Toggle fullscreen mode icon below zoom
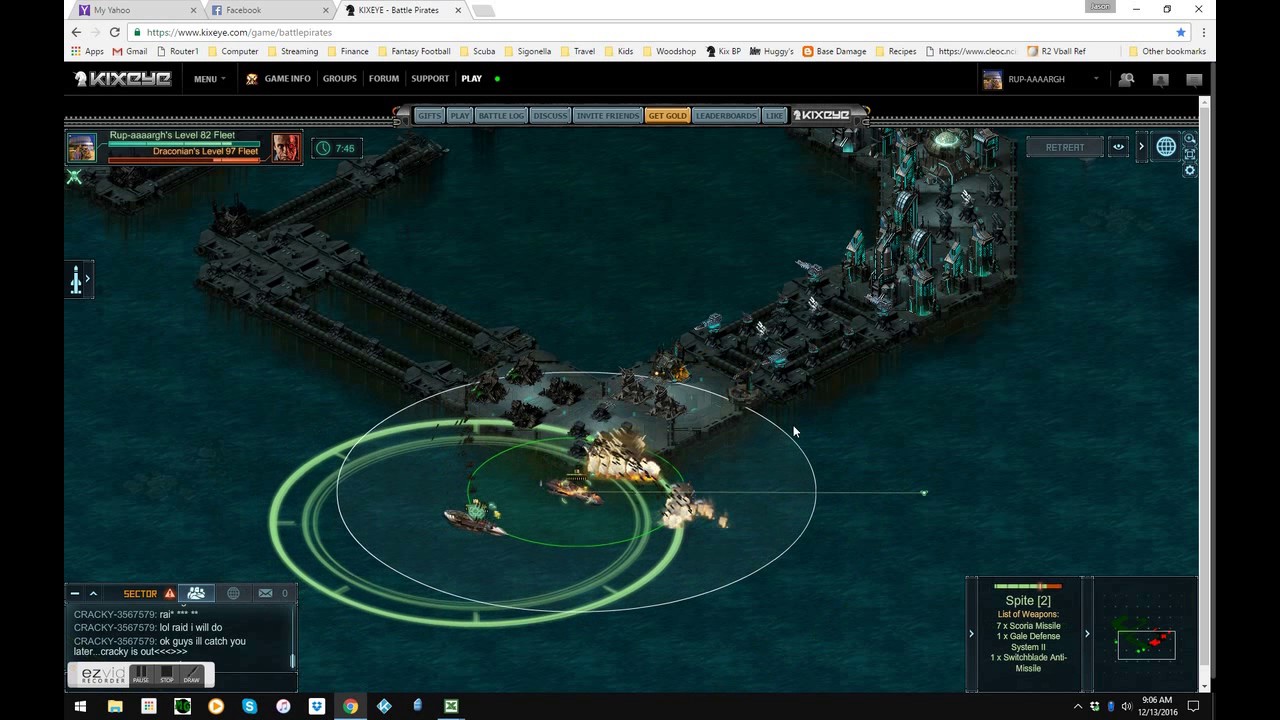This screenshot has width=1280, height=720. click(x=1190, y=155)
